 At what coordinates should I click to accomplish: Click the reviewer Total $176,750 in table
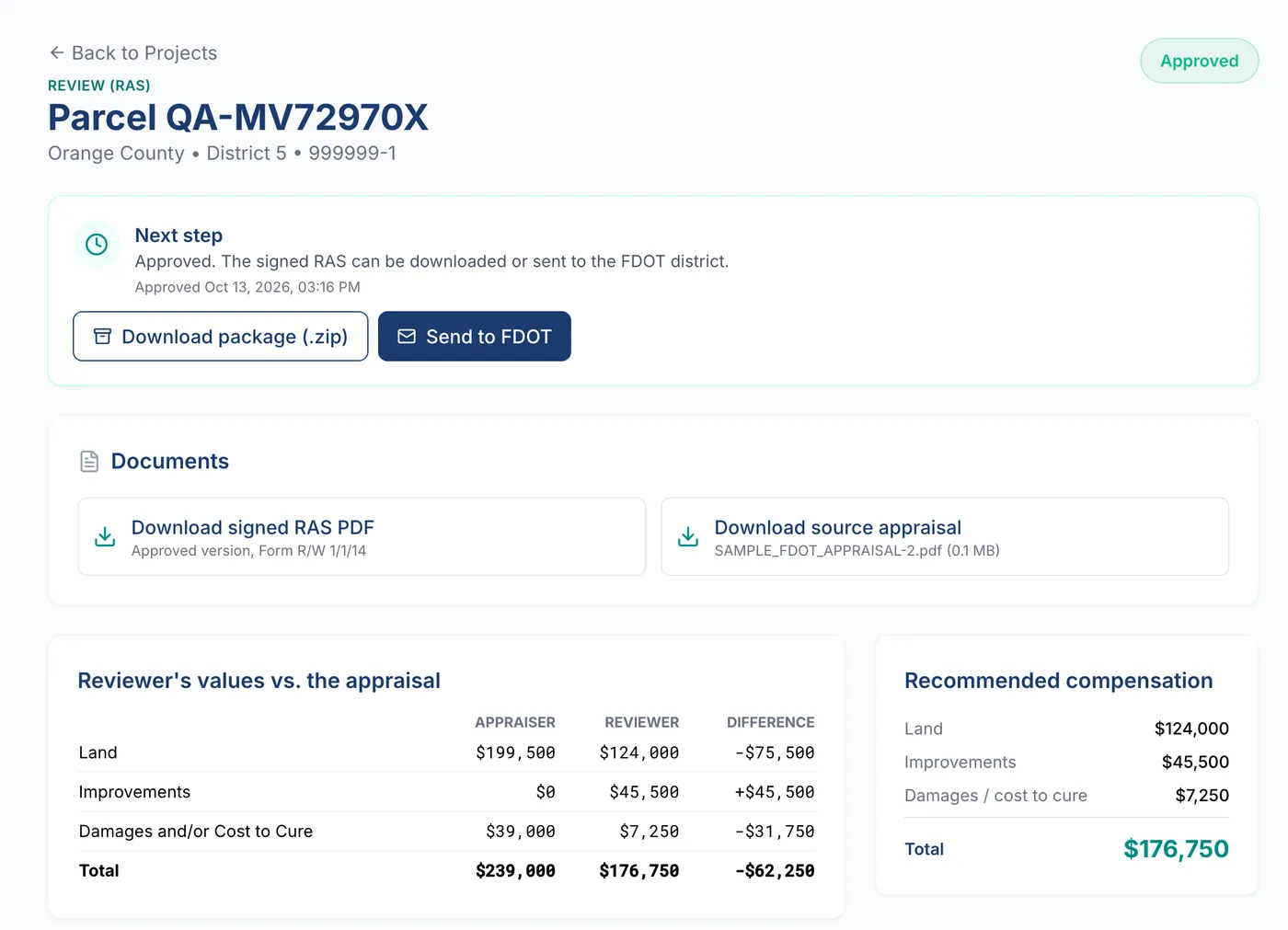tap(638, 870)
